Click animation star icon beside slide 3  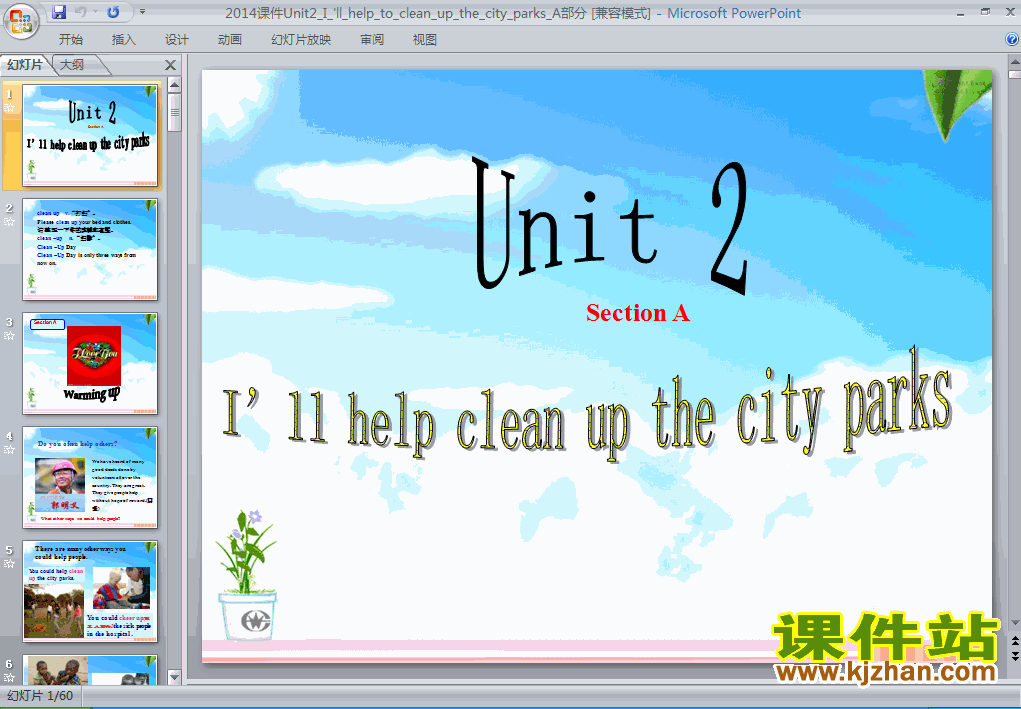(x=9, y=336)
